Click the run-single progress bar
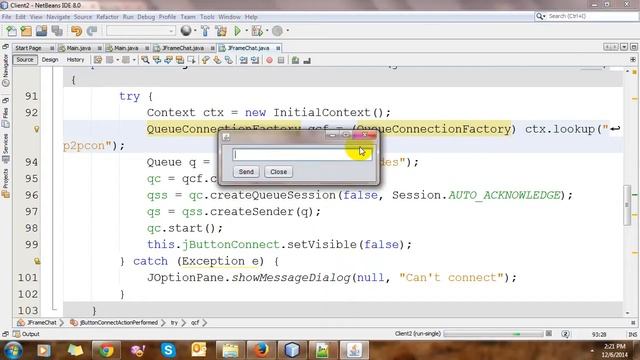This screenshot has width=640, height=360. pyautogui.click(x=493, y=334)
